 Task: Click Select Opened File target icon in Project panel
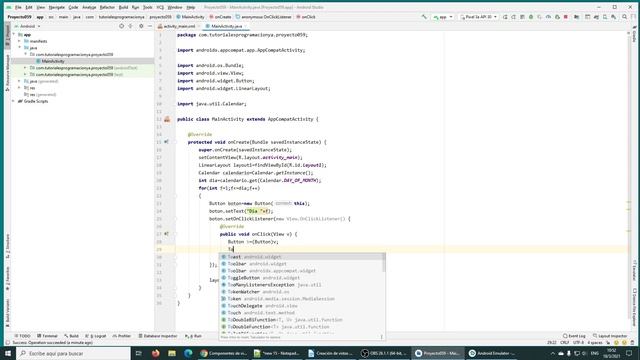[121, 26]
